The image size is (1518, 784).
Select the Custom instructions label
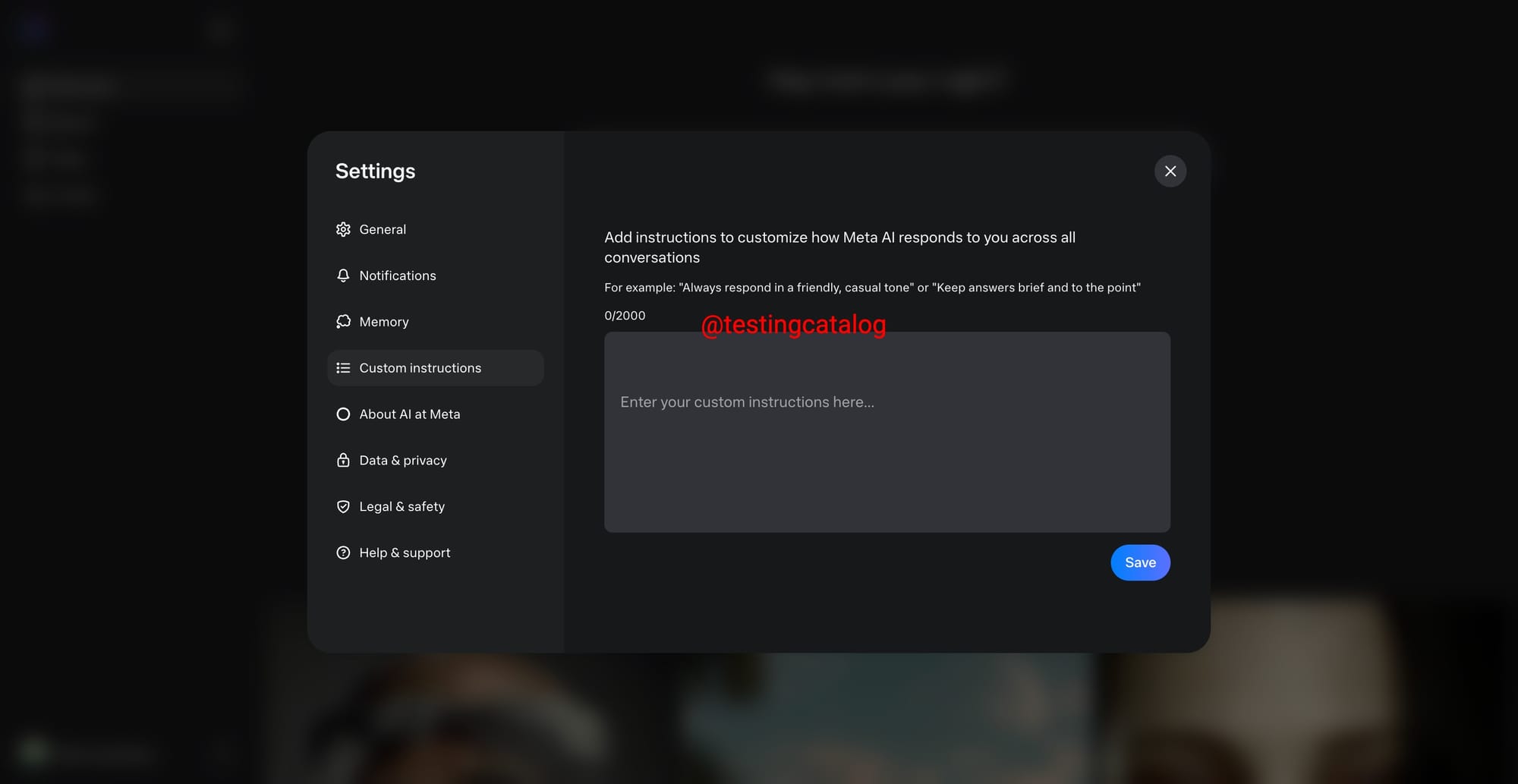[x=420, y=368]
